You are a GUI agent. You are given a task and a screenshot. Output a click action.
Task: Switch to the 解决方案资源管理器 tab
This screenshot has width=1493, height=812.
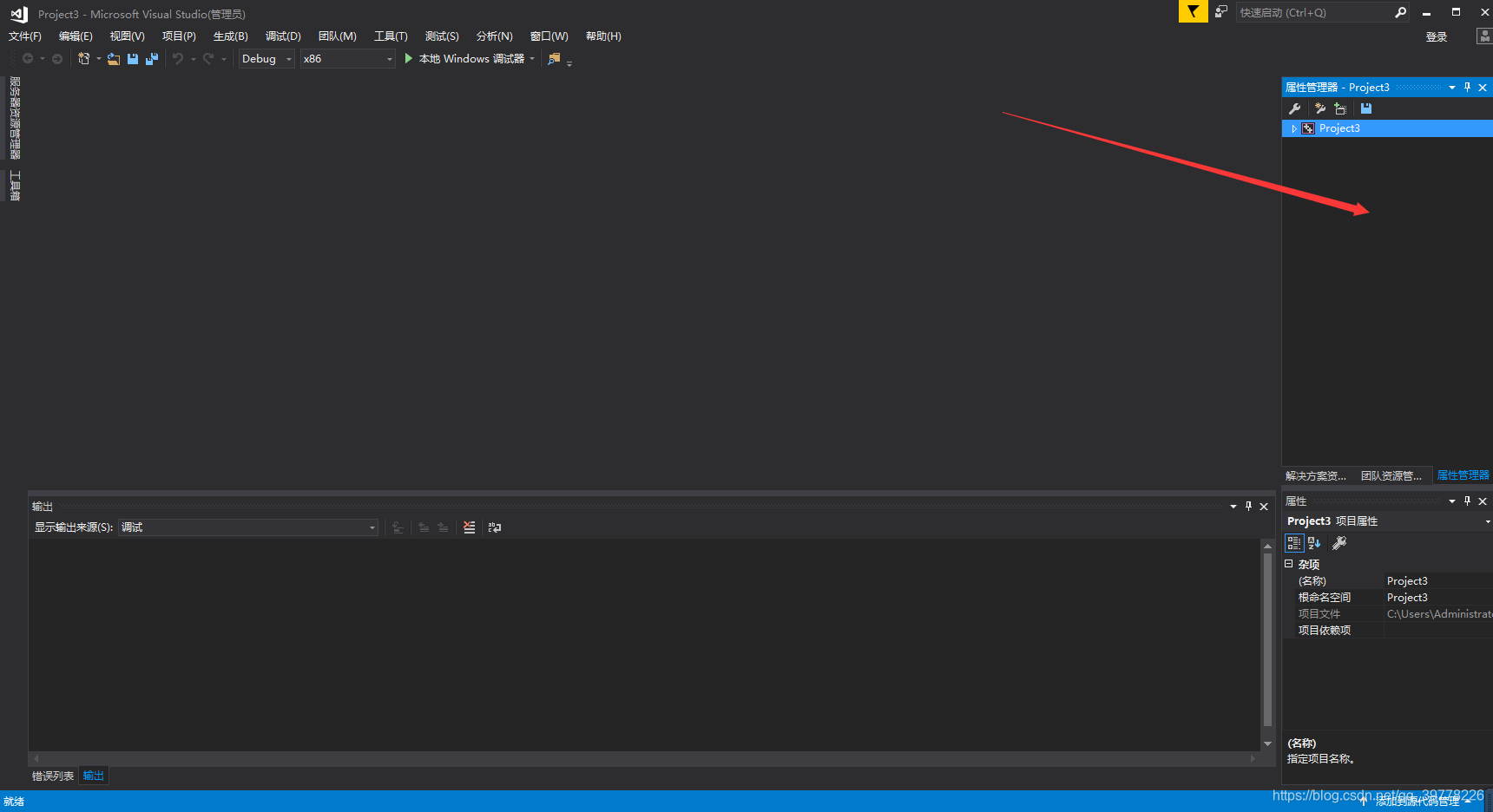click(x=1316, y=476)
